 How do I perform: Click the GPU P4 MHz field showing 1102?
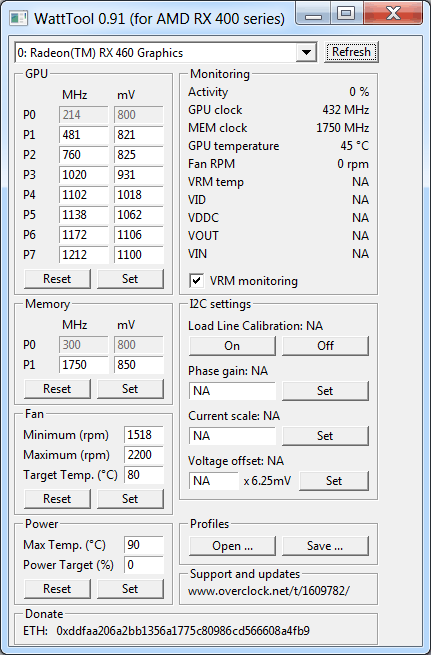click(83, 195)
